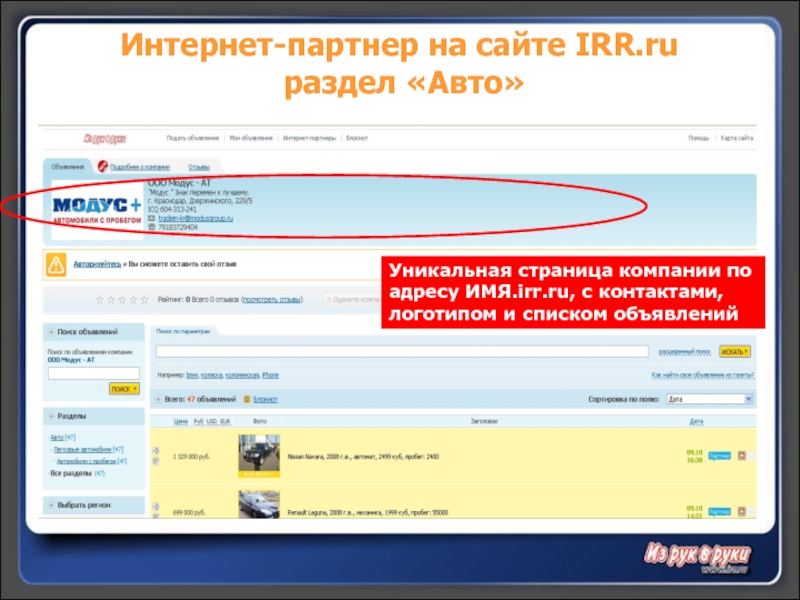Screen dimensions: 800x600
Task: Click the посмотреть отзывы link
Action: pos(272,299)
